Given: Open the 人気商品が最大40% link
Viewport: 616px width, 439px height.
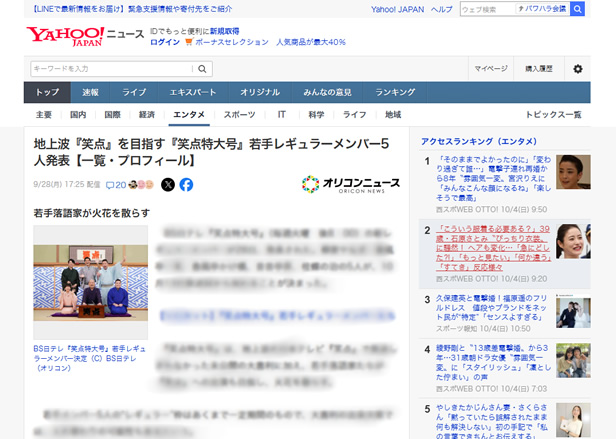Looking at the screenshot, I should (311, 42).
